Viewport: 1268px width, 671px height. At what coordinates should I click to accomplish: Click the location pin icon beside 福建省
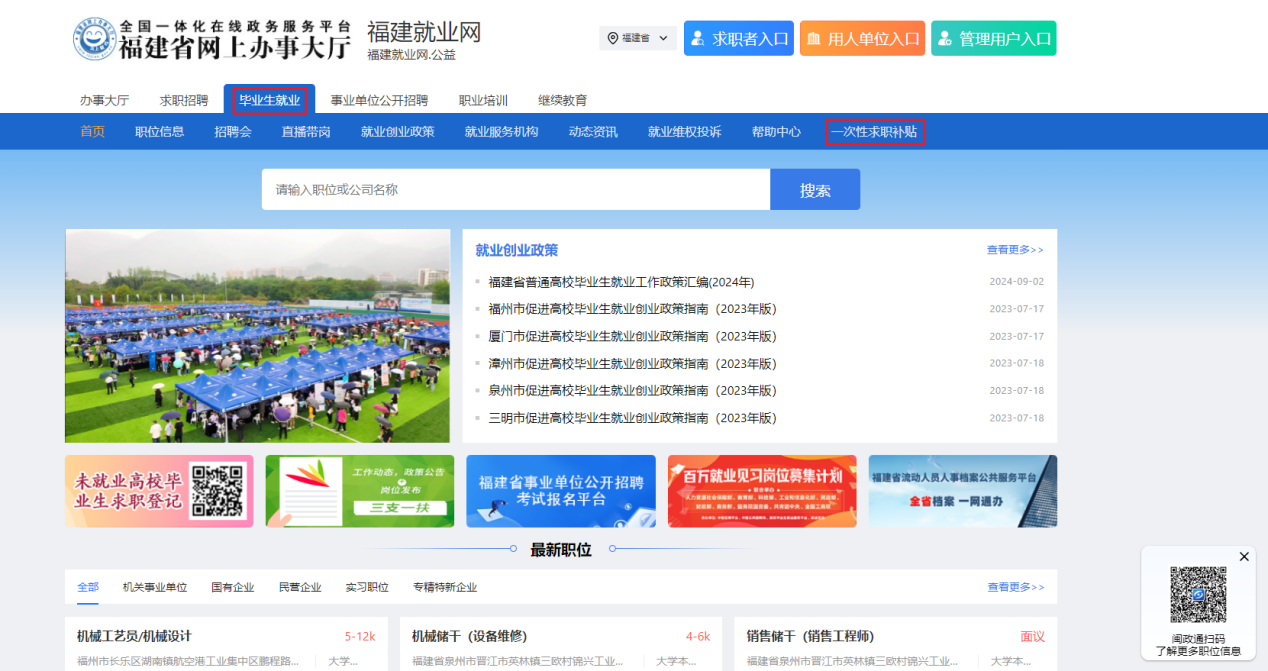(612, 38)
